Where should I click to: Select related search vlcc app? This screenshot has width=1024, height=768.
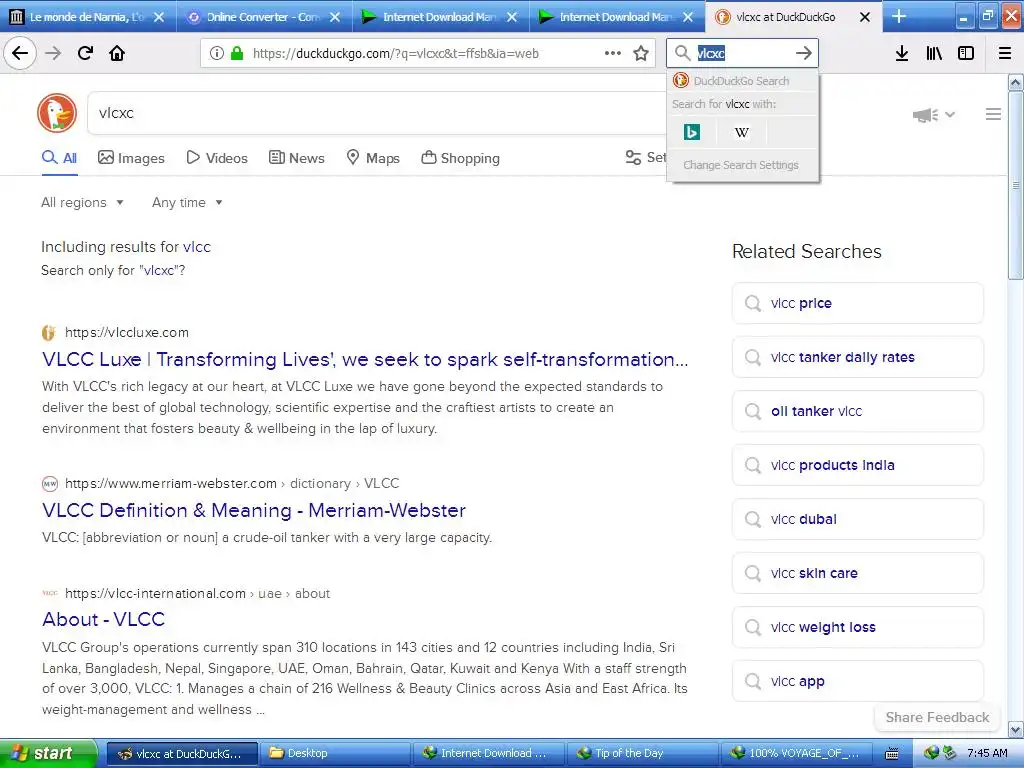tap(857, 681)
